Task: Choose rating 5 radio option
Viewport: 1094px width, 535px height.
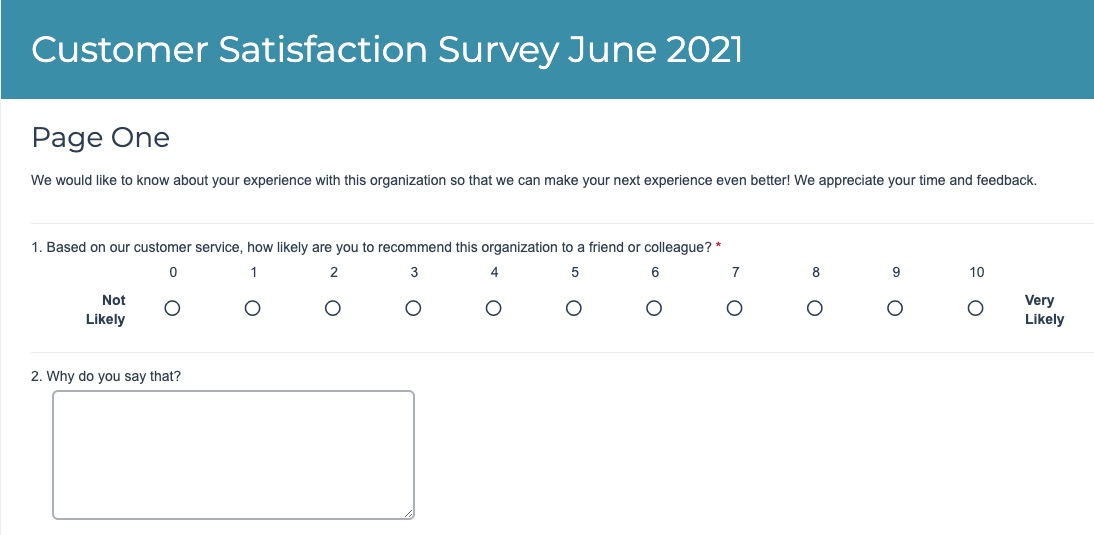Action: tap(574, 309)
